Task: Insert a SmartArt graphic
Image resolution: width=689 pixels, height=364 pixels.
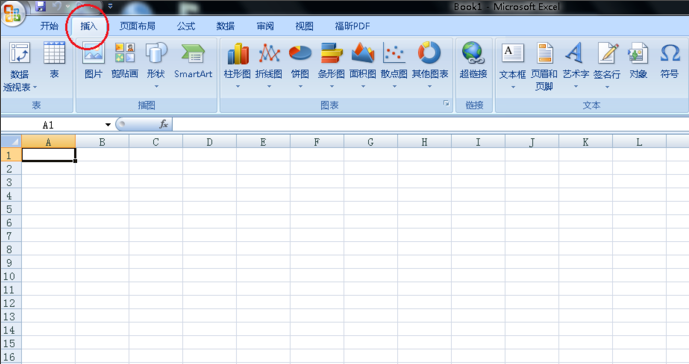Action: [193, 60]
